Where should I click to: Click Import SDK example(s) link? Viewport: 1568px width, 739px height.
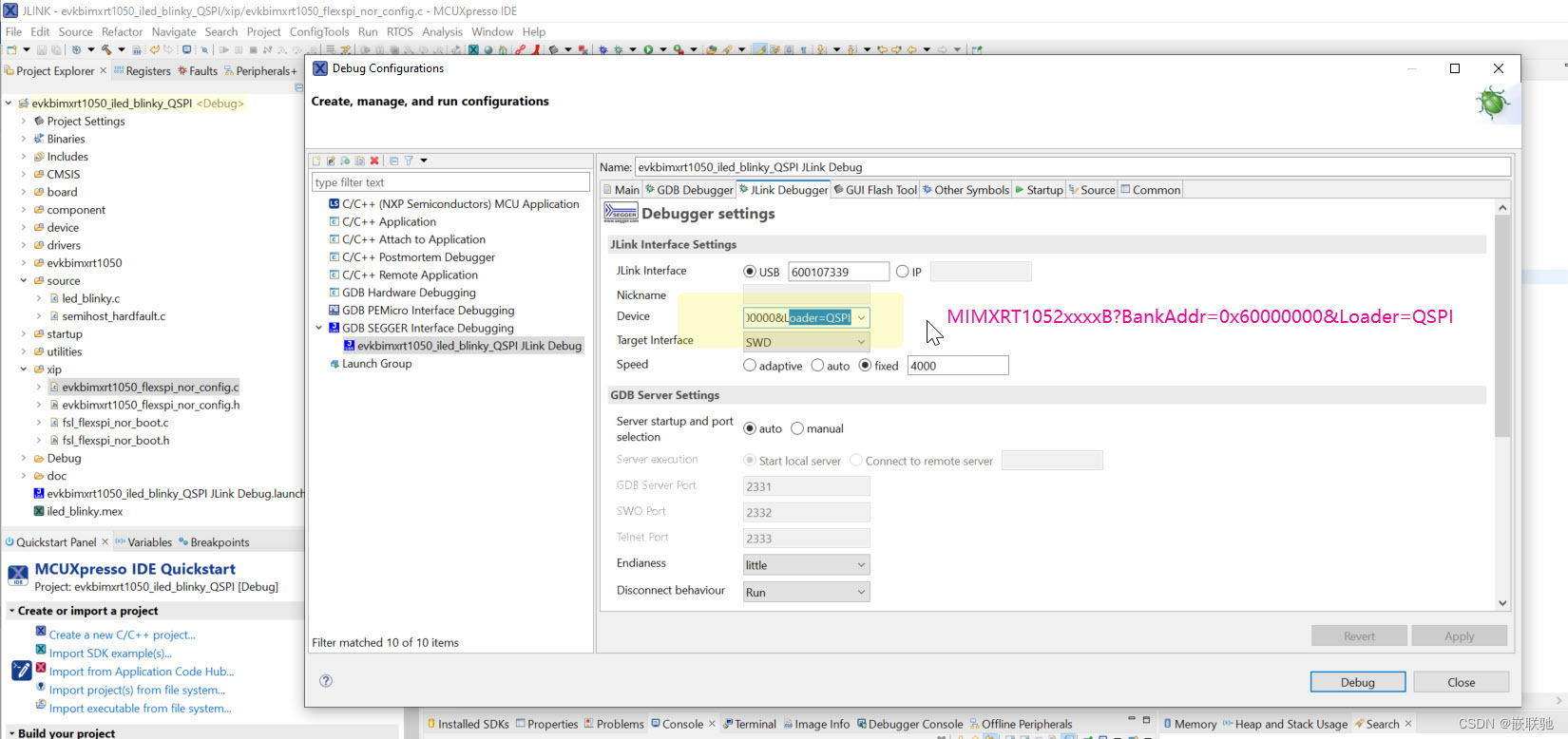(x=110, y=654)
